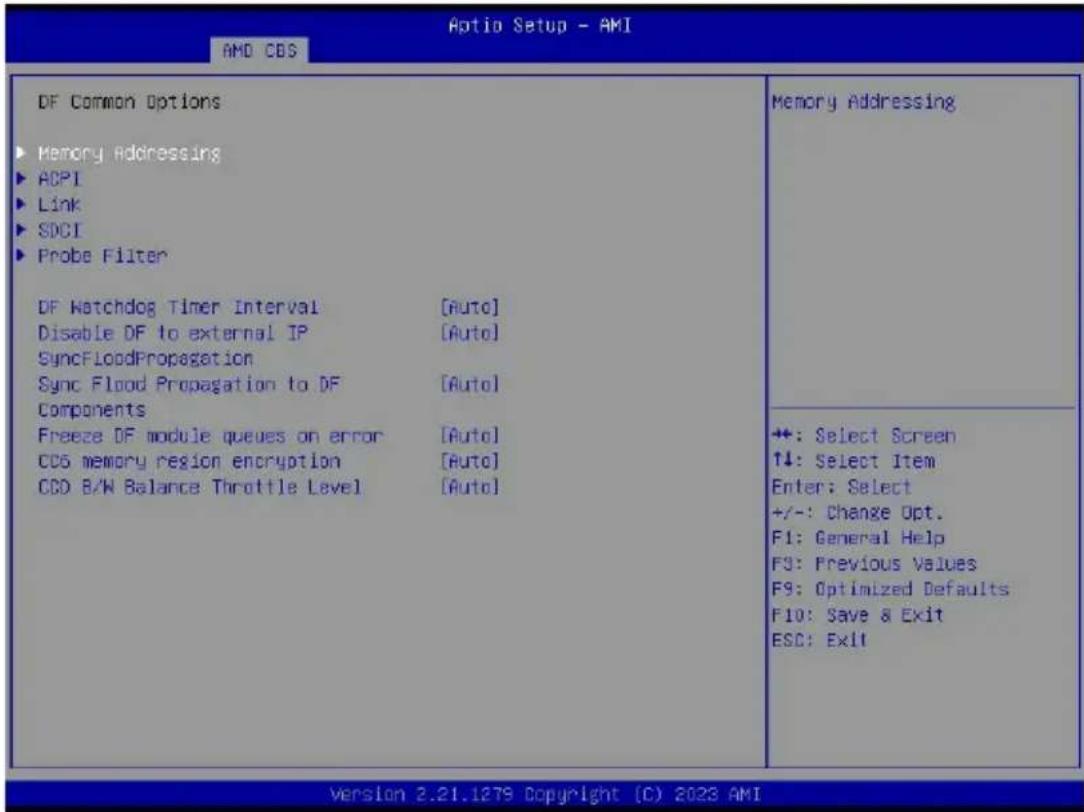
Task: Change Disable DF to external IP Auto value
Action: (469, 333)
